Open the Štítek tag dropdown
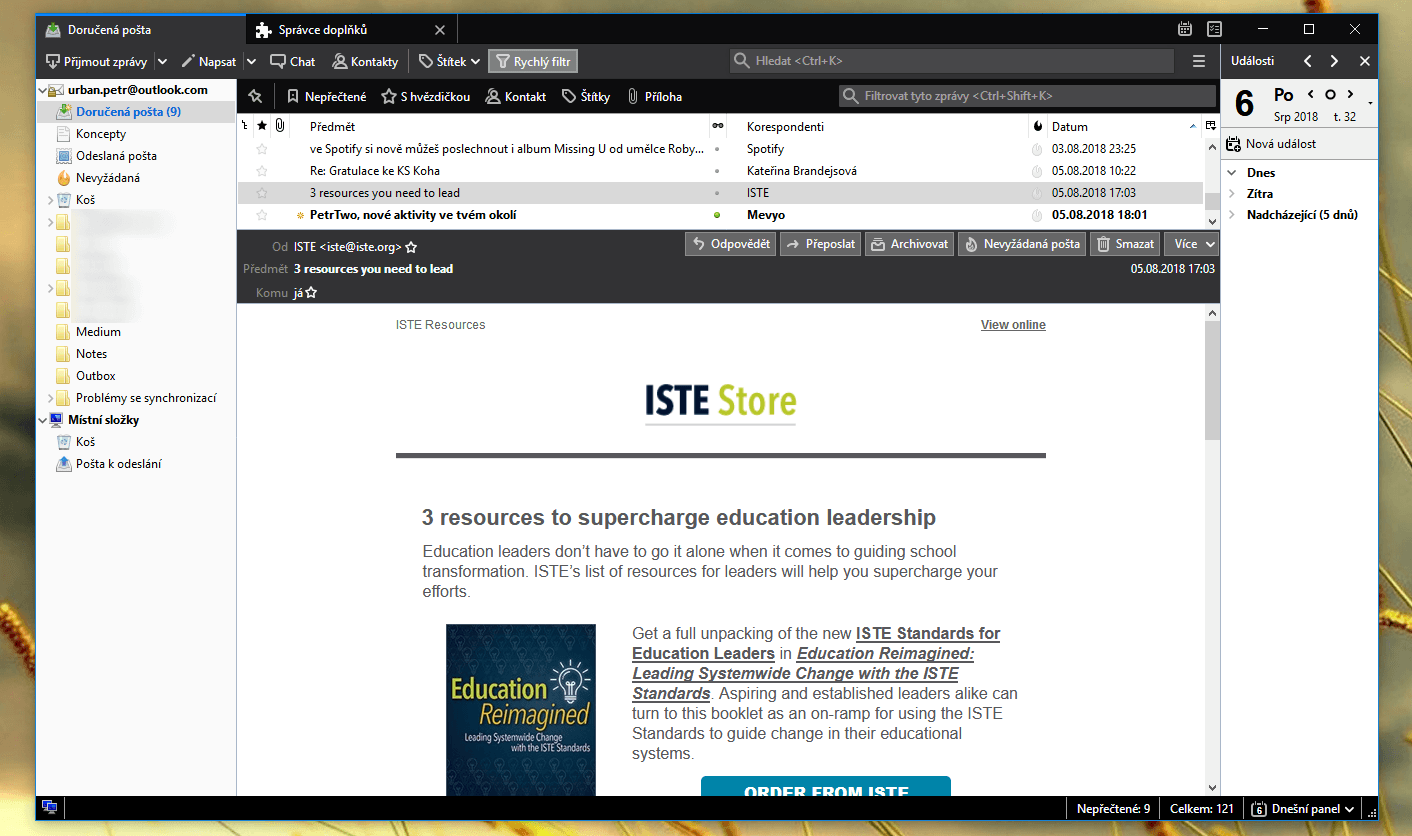The image size is (1412, 836). tap(450, 62)
